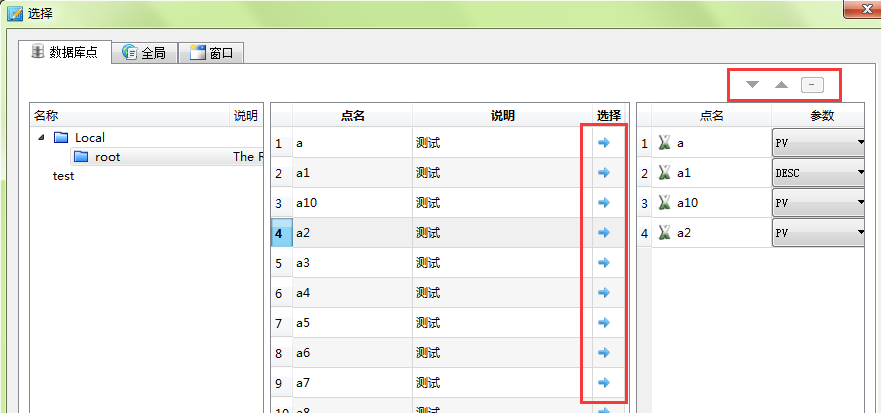881x413 pixels.
Task: Collapse the Local tree node
Action: point(41,138)
